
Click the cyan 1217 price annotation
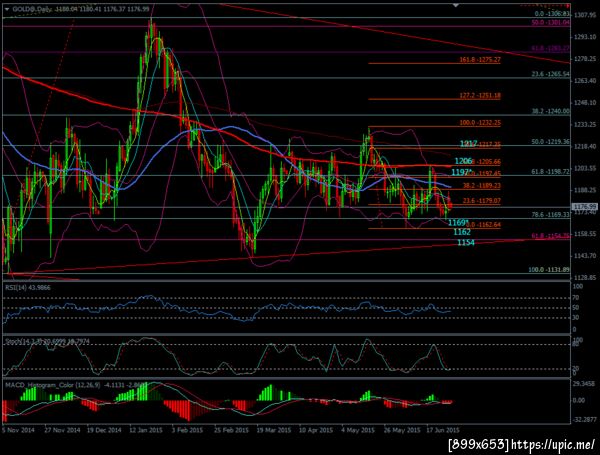click(x=468, y=144)
